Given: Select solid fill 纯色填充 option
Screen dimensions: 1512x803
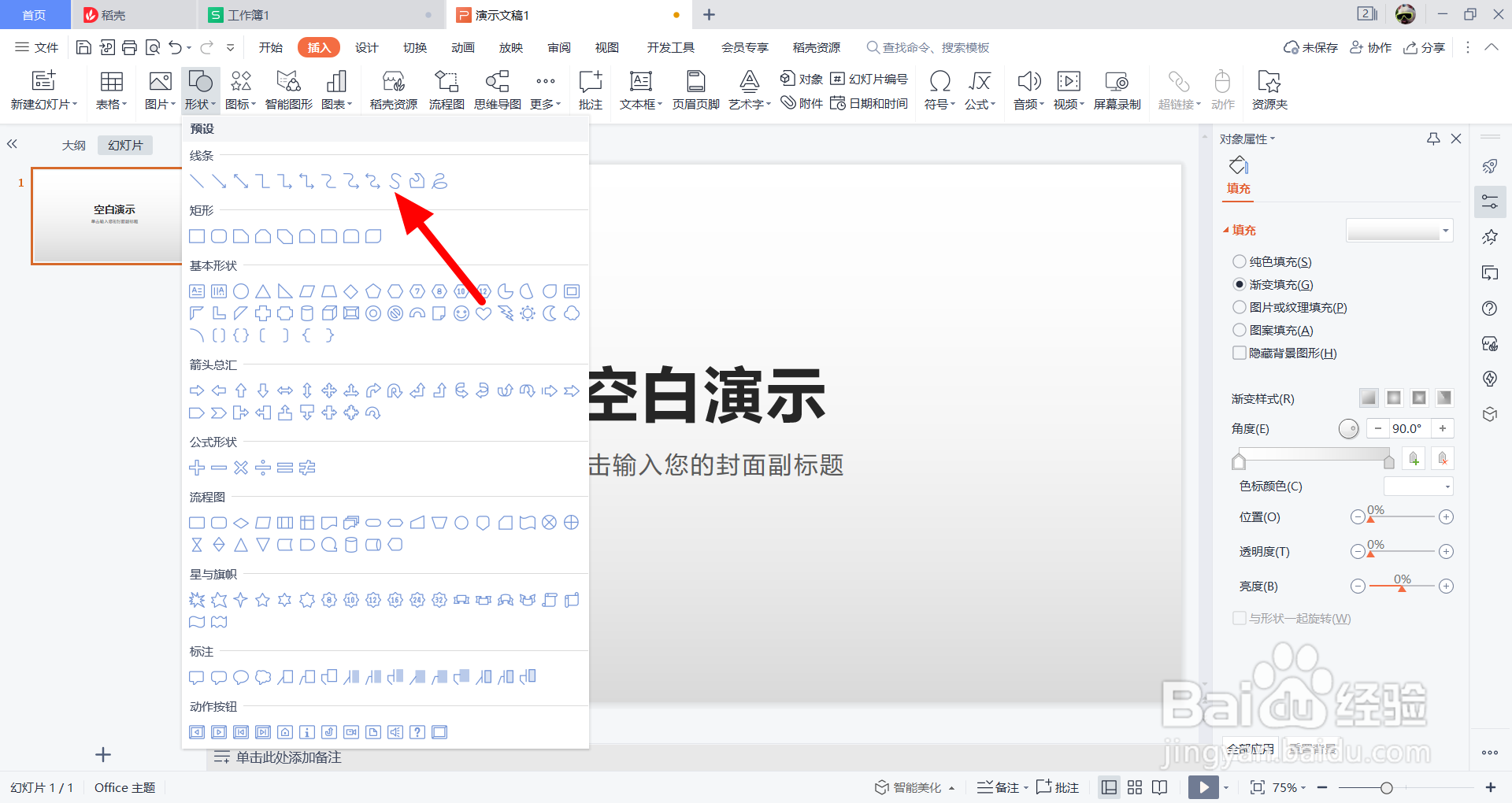Looking at the screenshot, I should tap(1272, 261).
